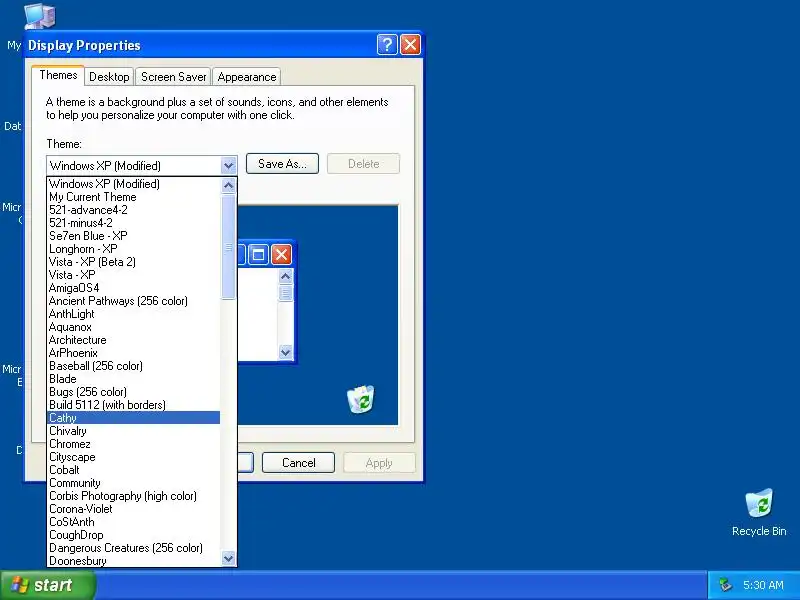Choose Longhorn - XP theme
This screenshot has width=800, height=600.
tap(134, 249)
